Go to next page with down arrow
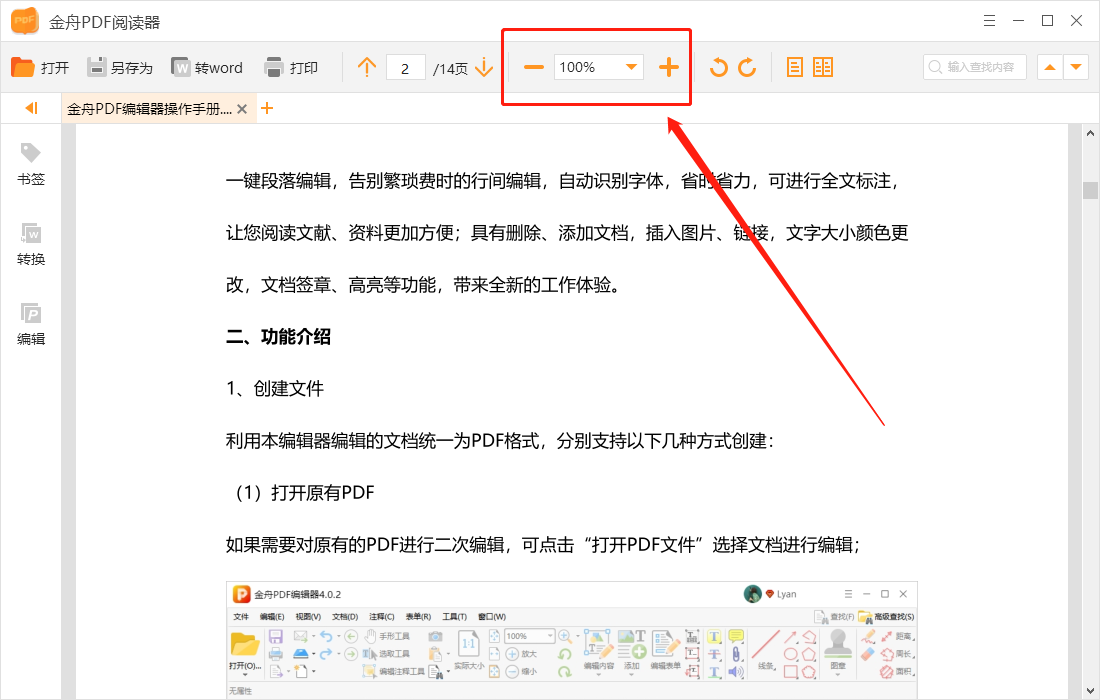This screenshot has width=1100, height=700. tap(484, 67)
